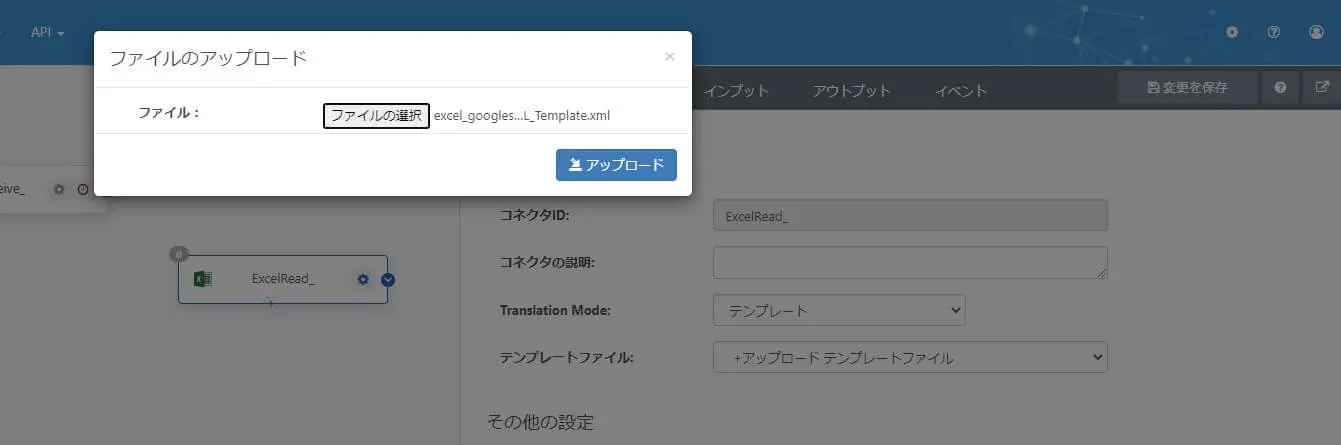The image size is (1341, 445).
Task: Click the コネクタの説明 text area
Action: pyautogui.click(x=910, y=263)
